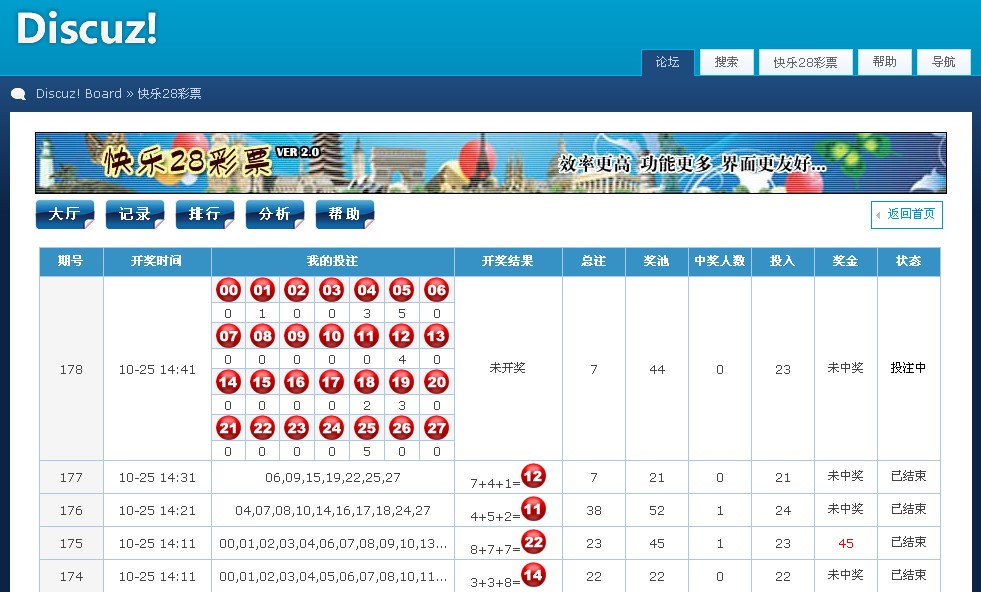
Task: Click red lottery ball 00
Action: 228,290
